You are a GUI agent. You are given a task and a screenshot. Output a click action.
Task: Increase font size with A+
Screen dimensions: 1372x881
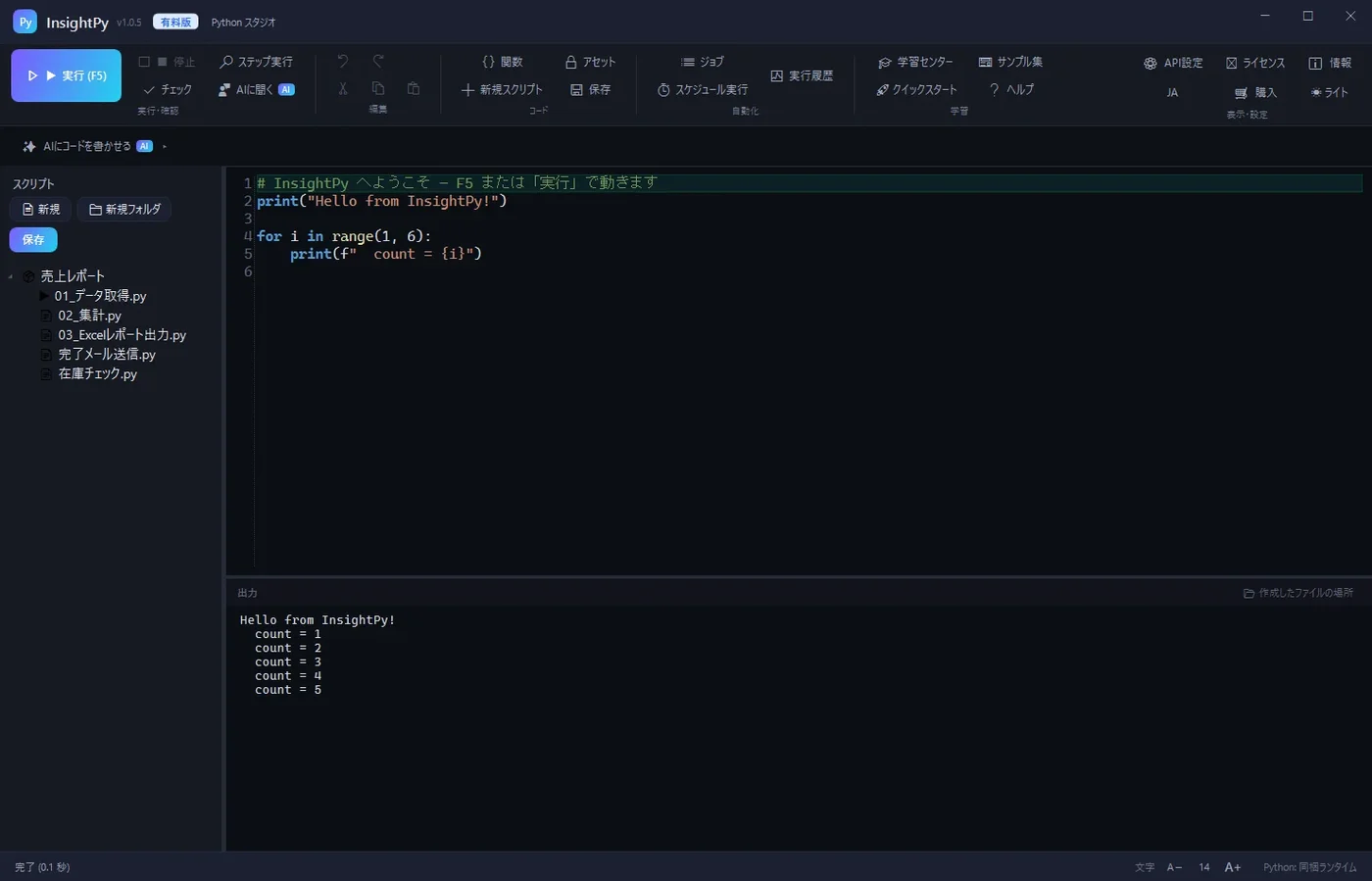click(1233, 867)
